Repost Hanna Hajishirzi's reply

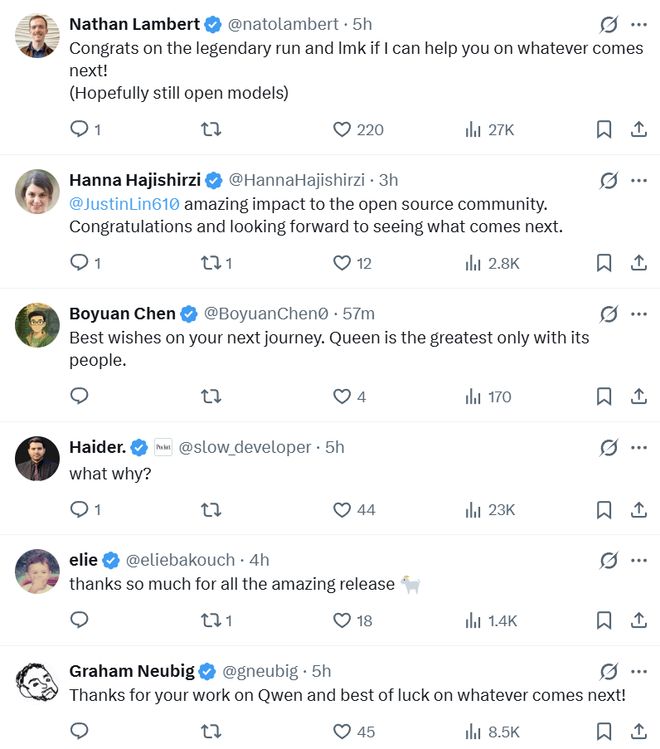click(x=211, y=263)
